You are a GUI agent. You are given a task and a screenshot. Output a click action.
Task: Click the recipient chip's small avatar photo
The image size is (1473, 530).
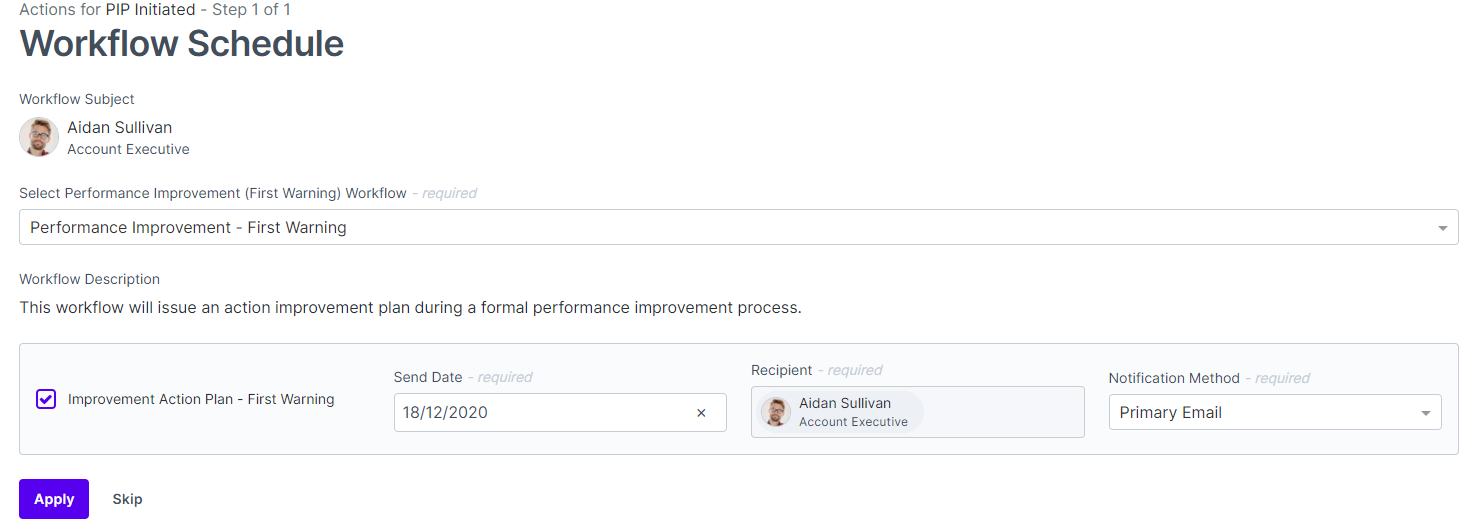tap(776, 412)
